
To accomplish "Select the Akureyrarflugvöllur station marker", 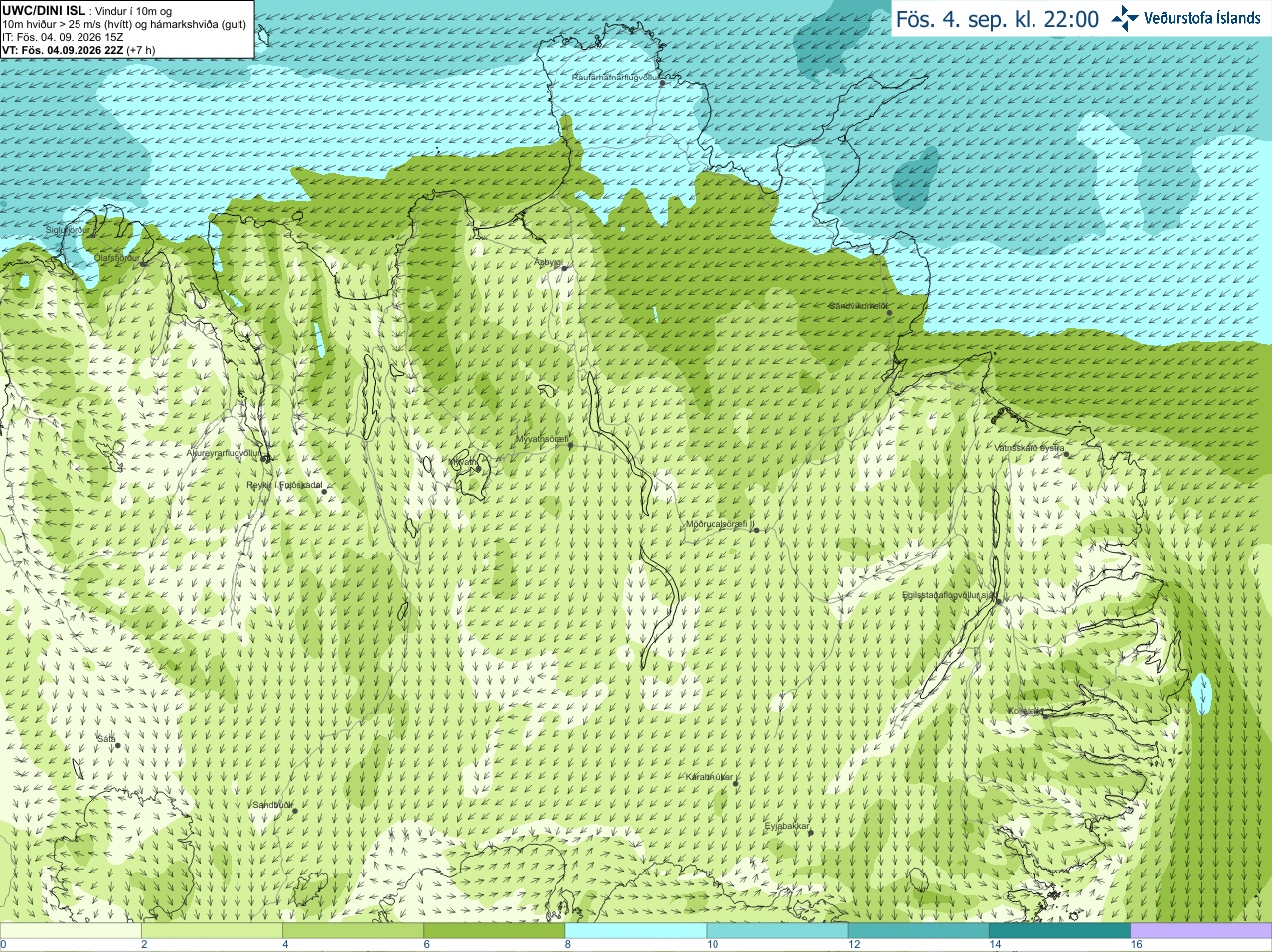I will [x=266, y=459].
